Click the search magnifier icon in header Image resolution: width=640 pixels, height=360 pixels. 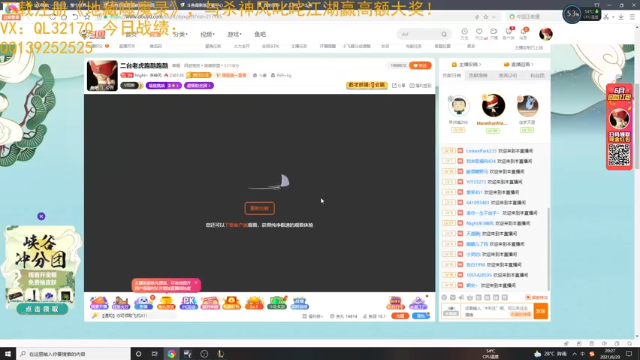pos(444,34)
